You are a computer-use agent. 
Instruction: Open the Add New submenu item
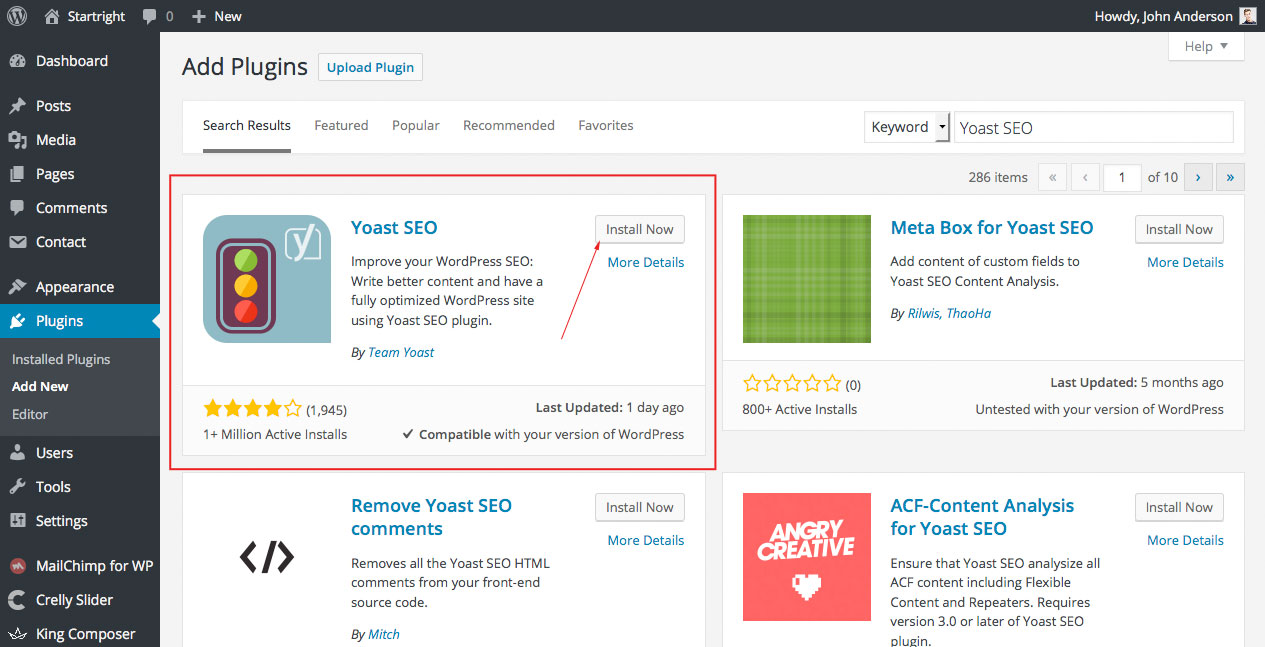point(40,386)
